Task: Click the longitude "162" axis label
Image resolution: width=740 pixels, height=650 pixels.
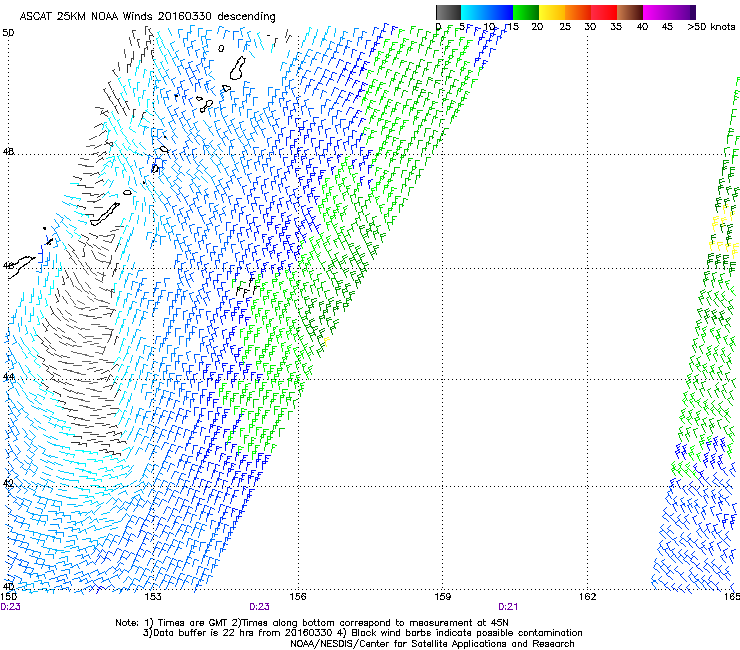Action: pyautogui.click(x=588, y=597)
